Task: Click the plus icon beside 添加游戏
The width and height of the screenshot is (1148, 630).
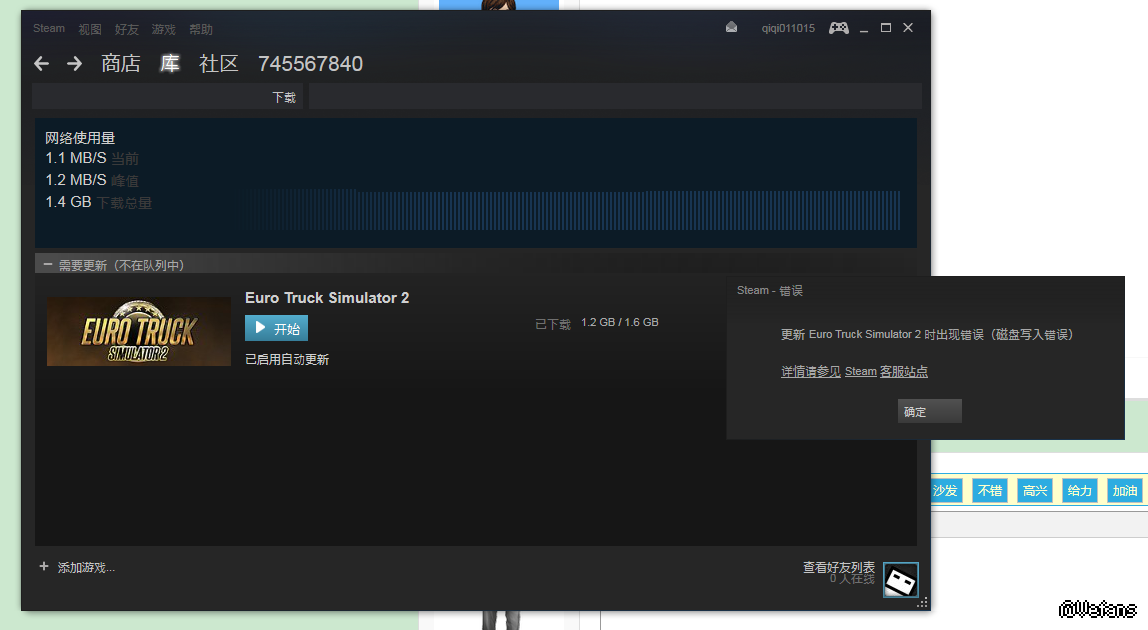Action: click(44, 566)
